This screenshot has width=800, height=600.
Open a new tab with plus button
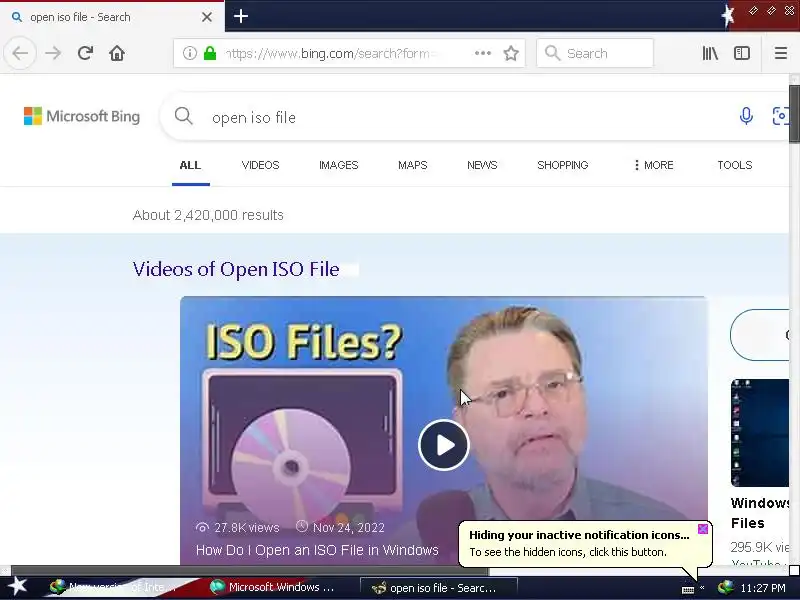(x=241, y=17)
